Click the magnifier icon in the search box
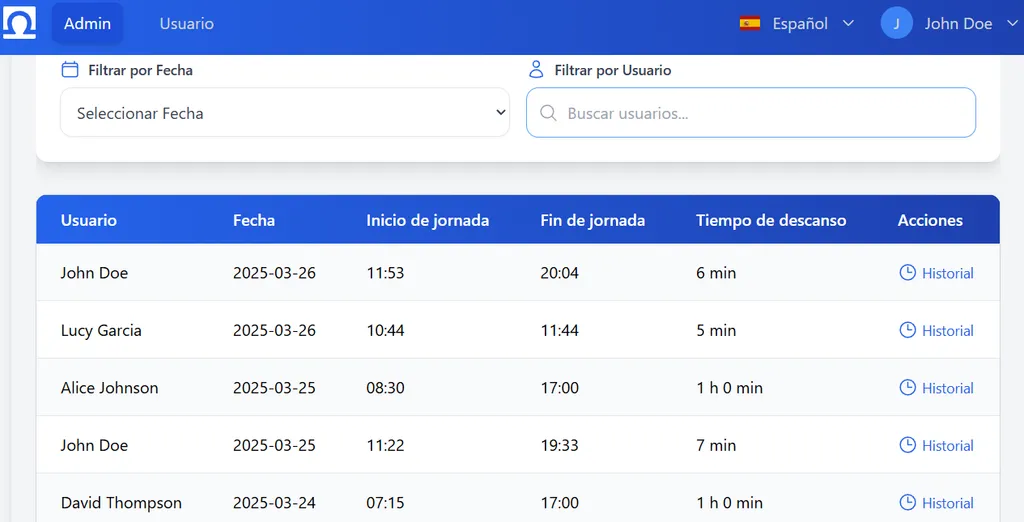Viewport: 1024px width, 522px height. (548, 113)
